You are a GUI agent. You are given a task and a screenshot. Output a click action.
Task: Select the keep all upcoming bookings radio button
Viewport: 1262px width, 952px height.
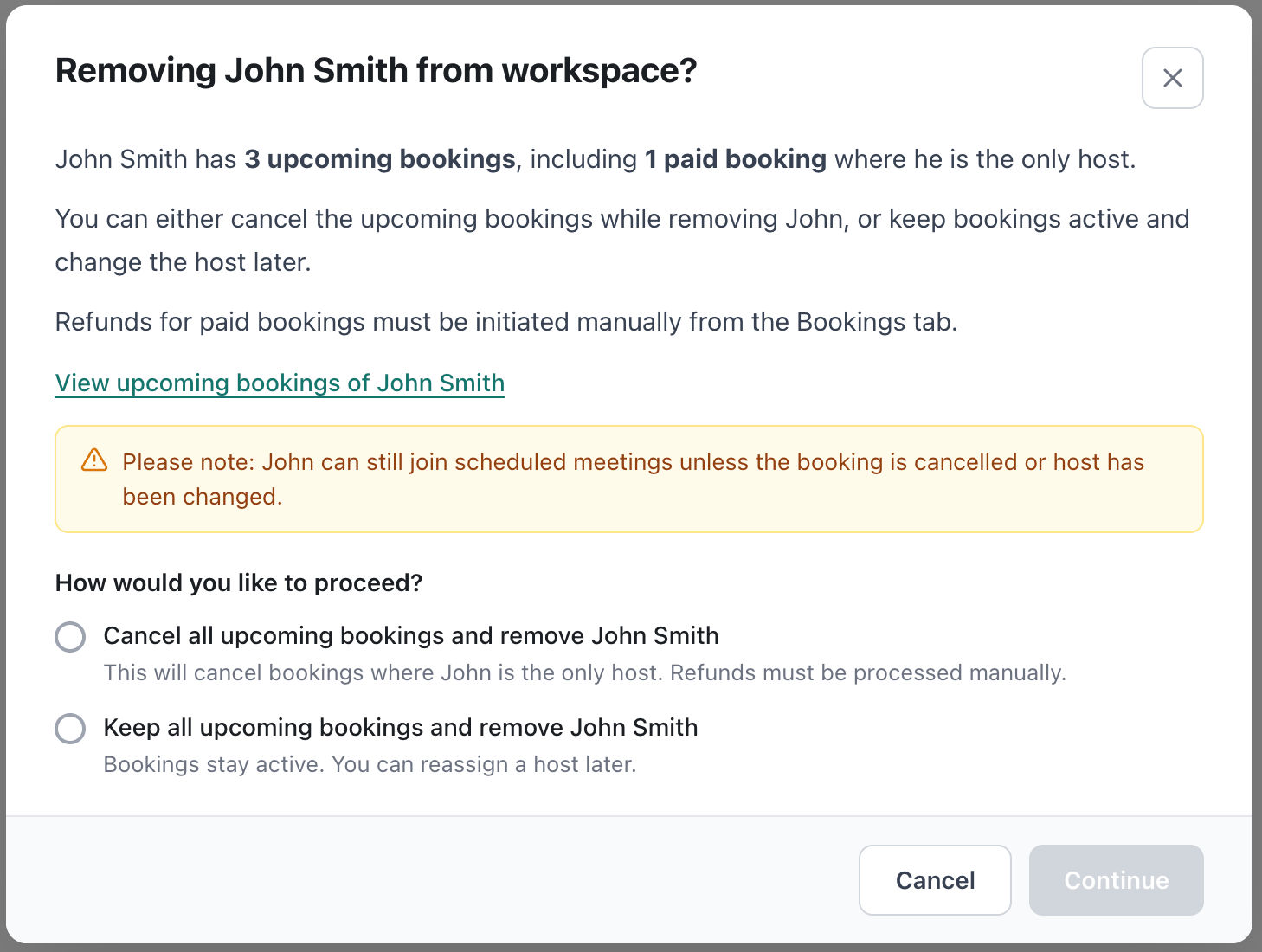[x=70, y=728]
